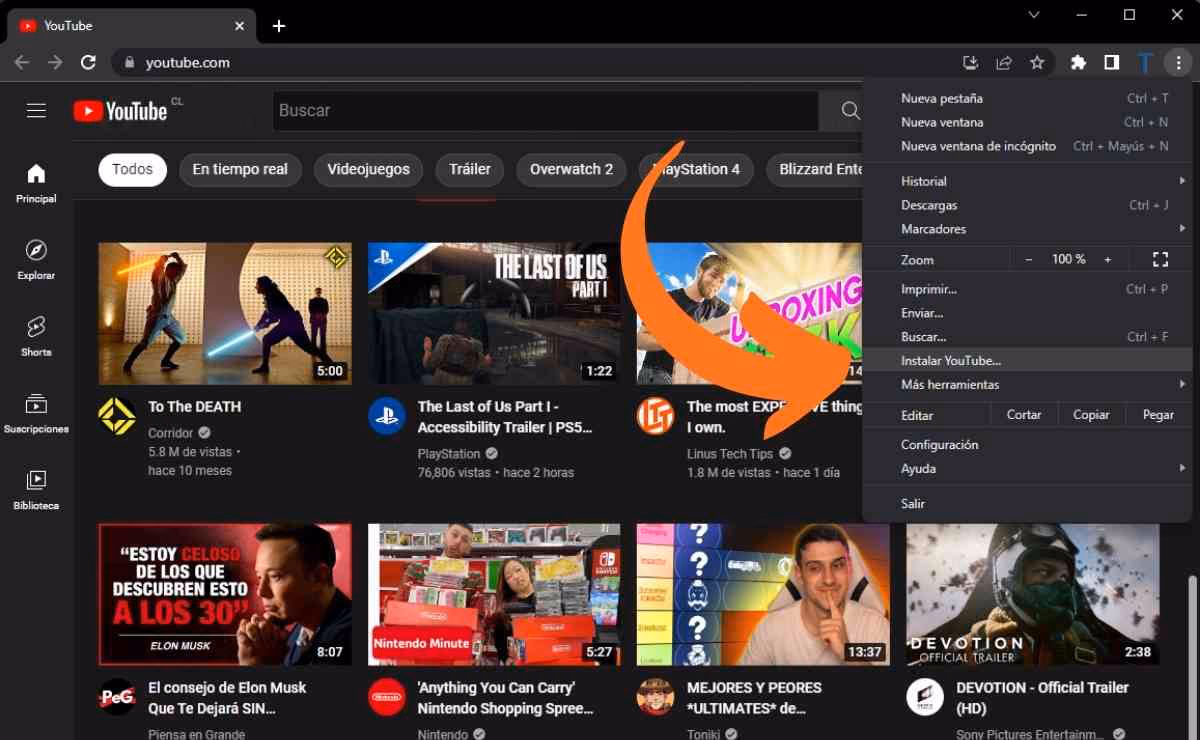The height and width of the screenshot is (740, 1200).
Task: Click the Chrome three-dot menu button
Action: (1179, 63)
